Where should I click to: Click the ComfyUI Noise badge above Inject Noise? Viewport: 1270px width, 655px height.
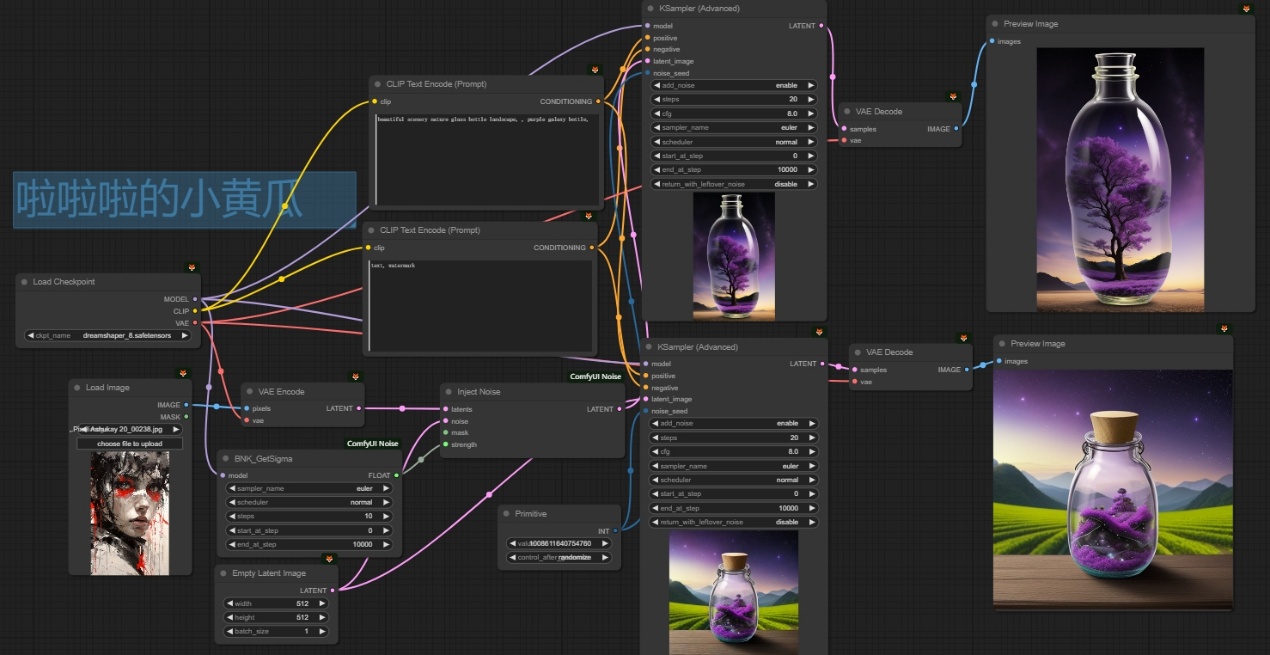pyautogui.click(x=595, y=376)
